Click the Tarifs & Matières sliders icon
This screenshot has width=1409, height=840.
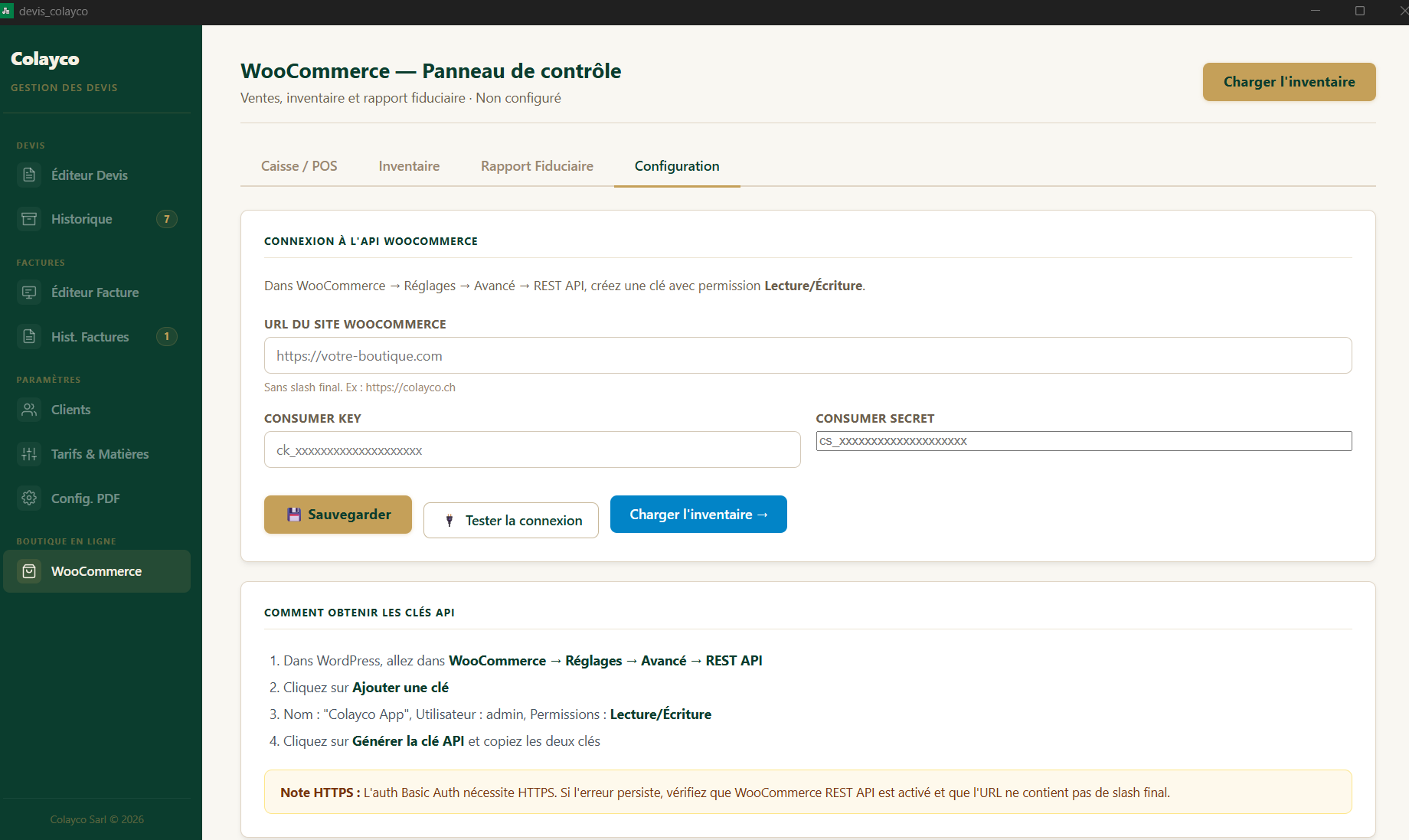tap(29, 454)
